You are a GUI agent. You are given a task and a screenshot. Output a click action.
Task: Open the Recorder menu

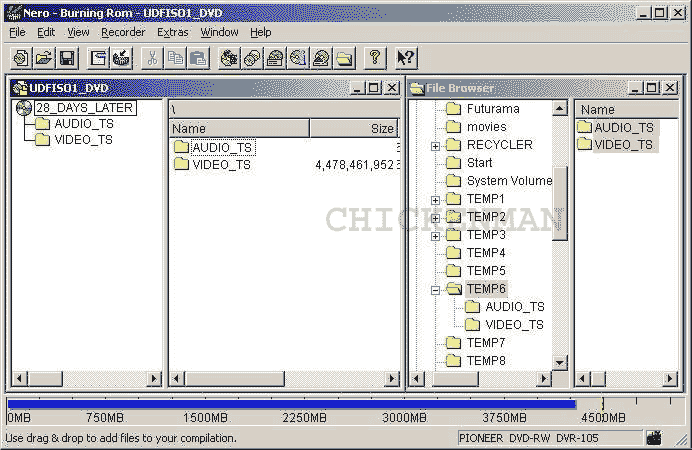pyautogui.click(x=123, y=32)
